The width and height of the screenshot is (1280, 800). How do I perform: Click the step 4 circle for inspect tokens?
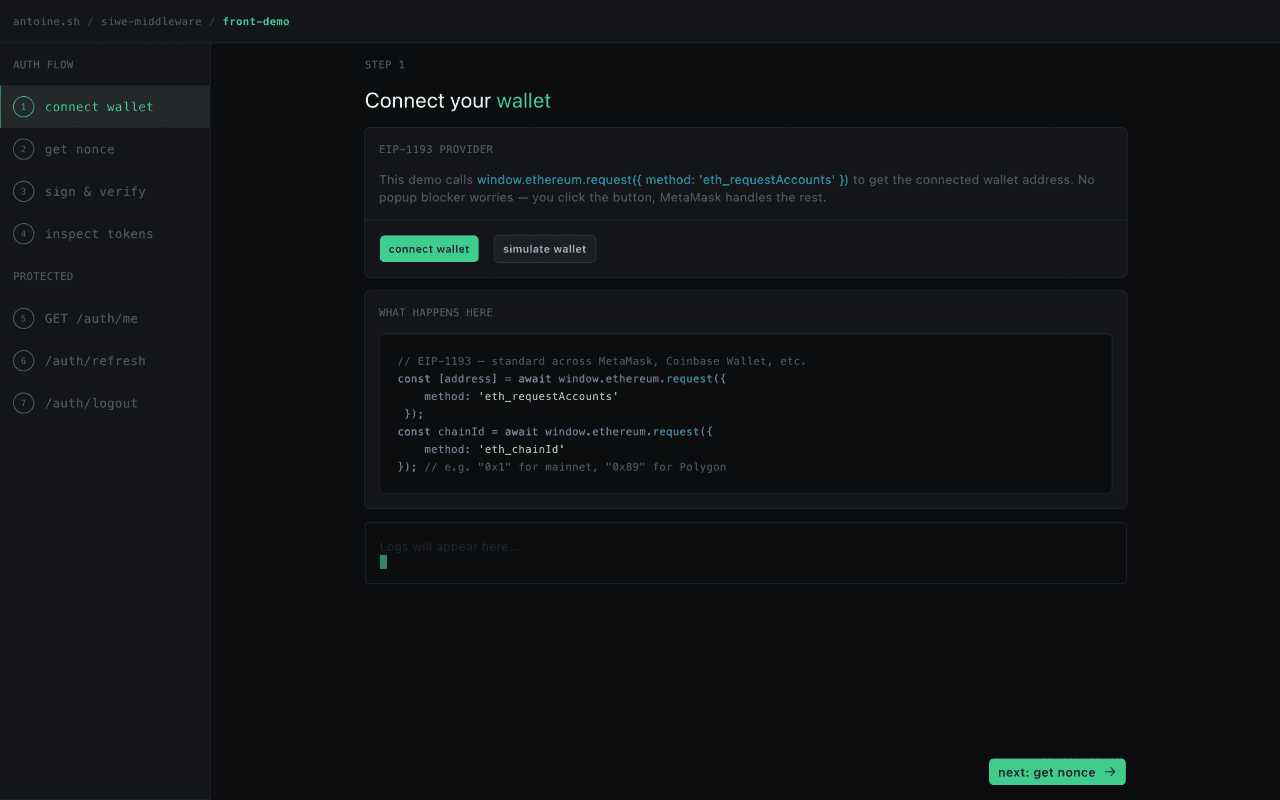click(23, 233)
